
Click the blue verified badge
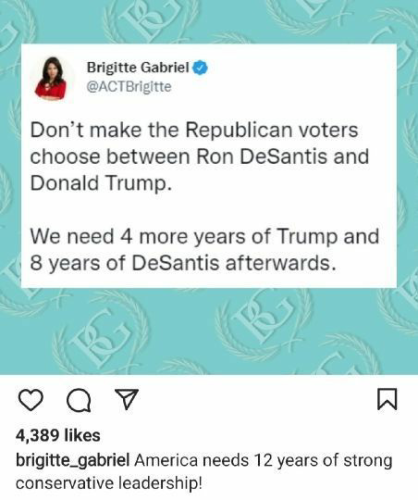(x=200, y=68)
